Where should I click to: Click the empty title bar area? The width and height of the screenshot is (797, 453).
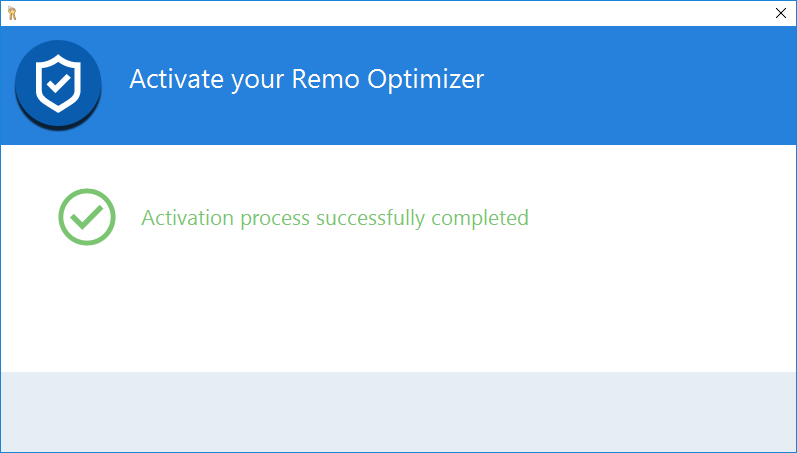[400, 13]
